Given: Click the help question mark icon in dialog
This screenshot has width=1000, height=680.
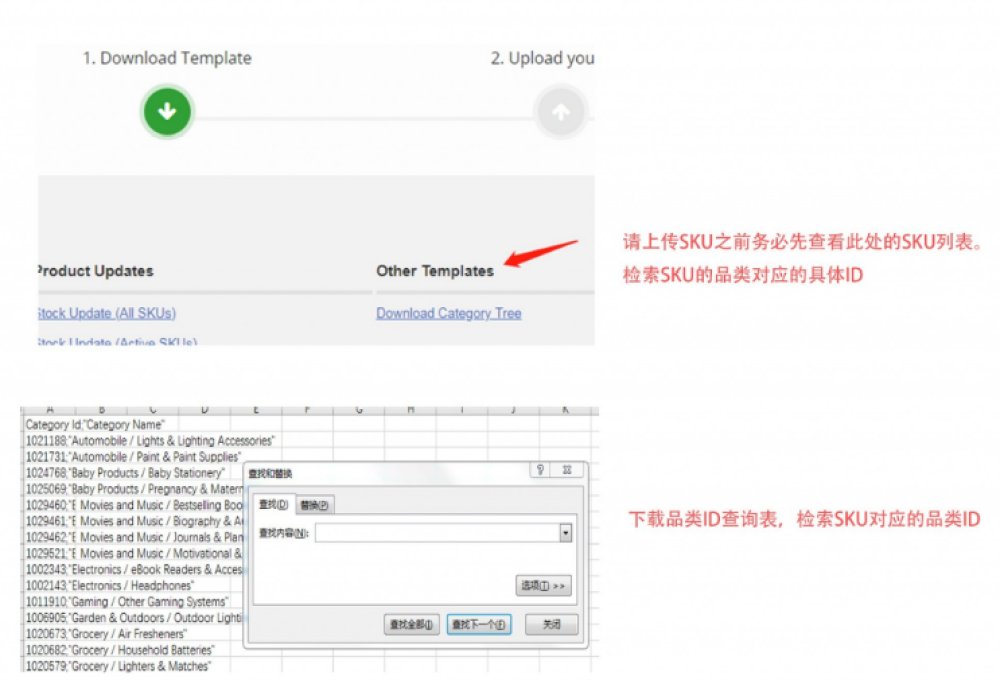Looking at the screenshot, I should pos(540,470).
